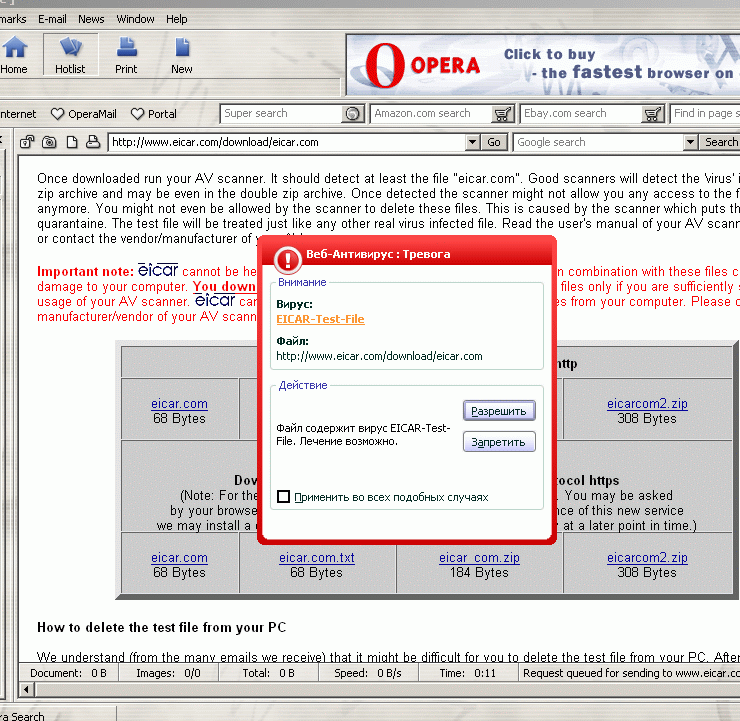Image resolution: width=740 pixels, height=721 pixels.
Task: Click the Search button next to Google search
Action: pos(720,142)
